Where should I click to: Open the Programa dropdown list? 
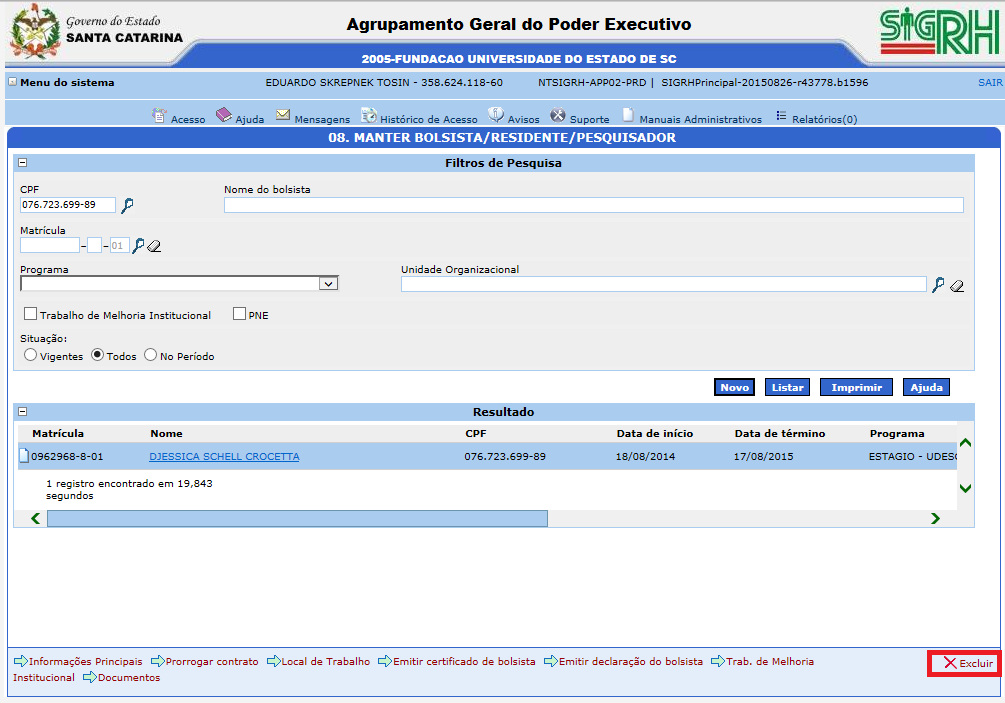[328, 284]
